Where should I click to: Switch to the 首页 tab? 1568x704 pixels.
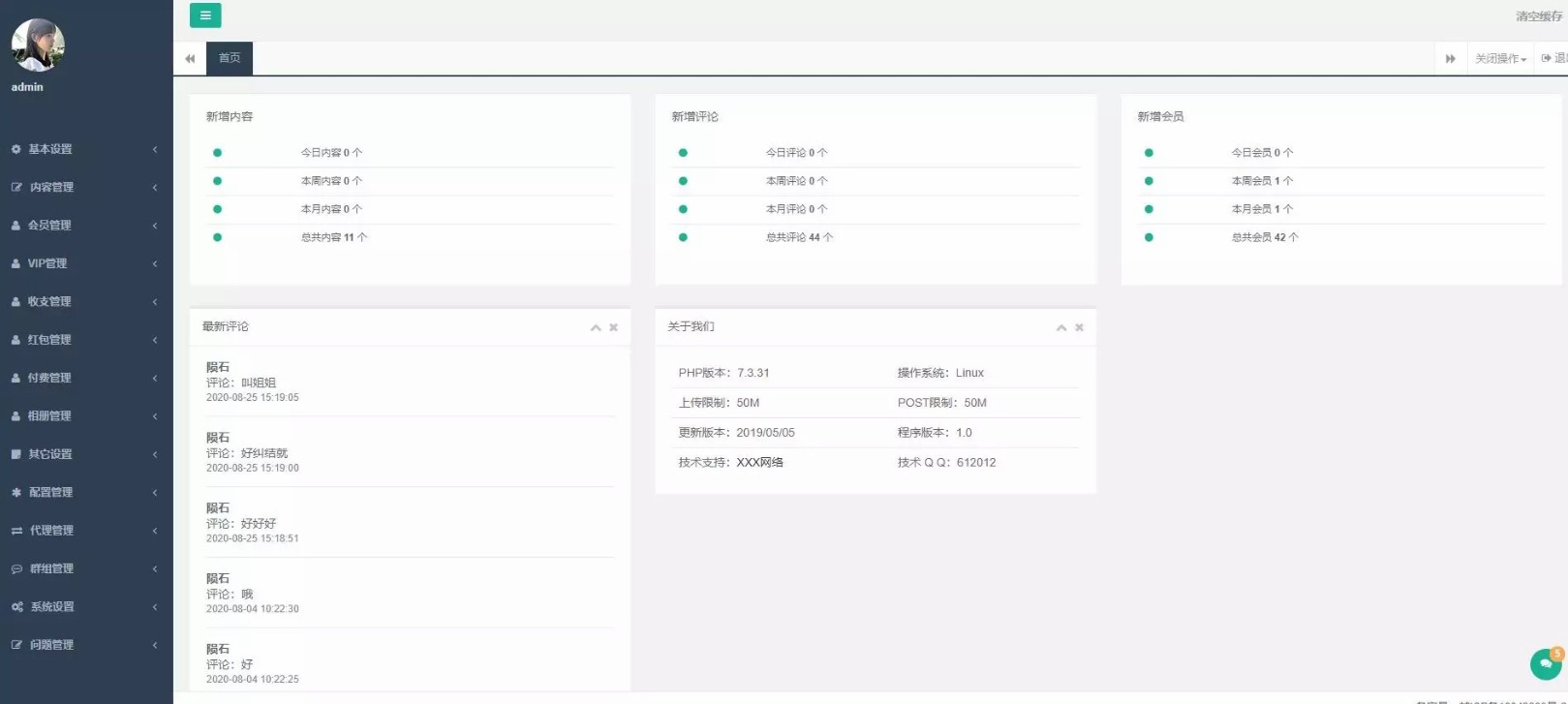pyautogui.click(x=230, y=58)
